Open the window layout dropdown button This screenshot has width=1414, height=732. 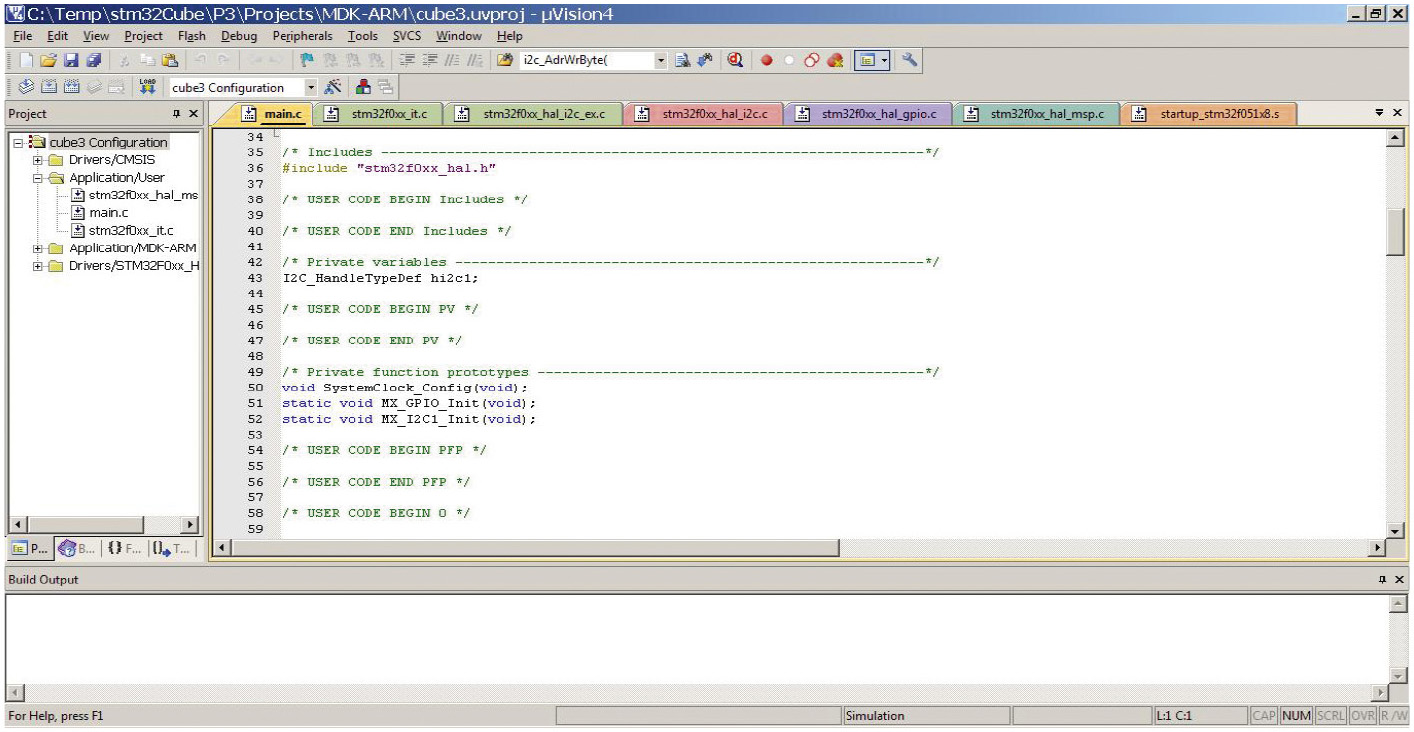pyautogui.click(x=886, y=60)
